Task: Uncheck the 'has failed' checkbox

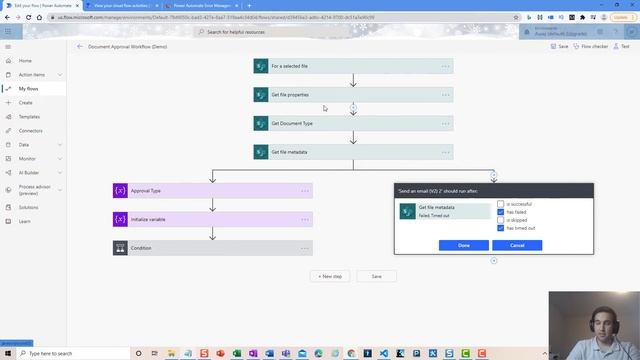Action: pyautogui.click(x=500, y=212)
